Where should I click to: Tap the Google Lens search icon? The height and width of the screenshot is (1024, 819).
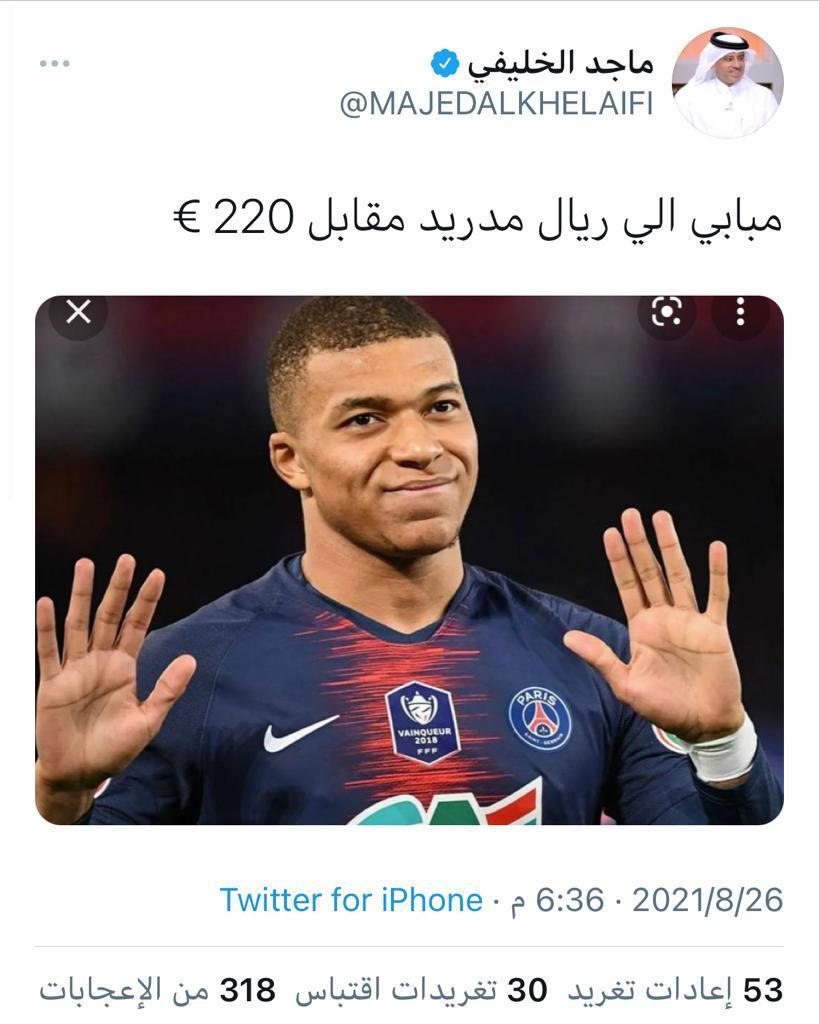point(666,312)
